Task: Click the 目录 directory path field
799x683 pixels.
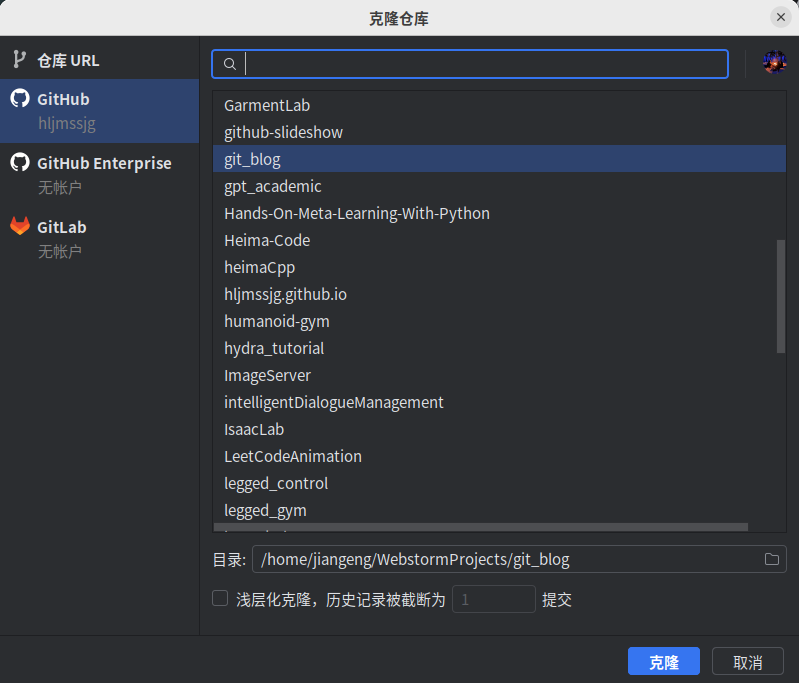Action: [x=519, y=559]
